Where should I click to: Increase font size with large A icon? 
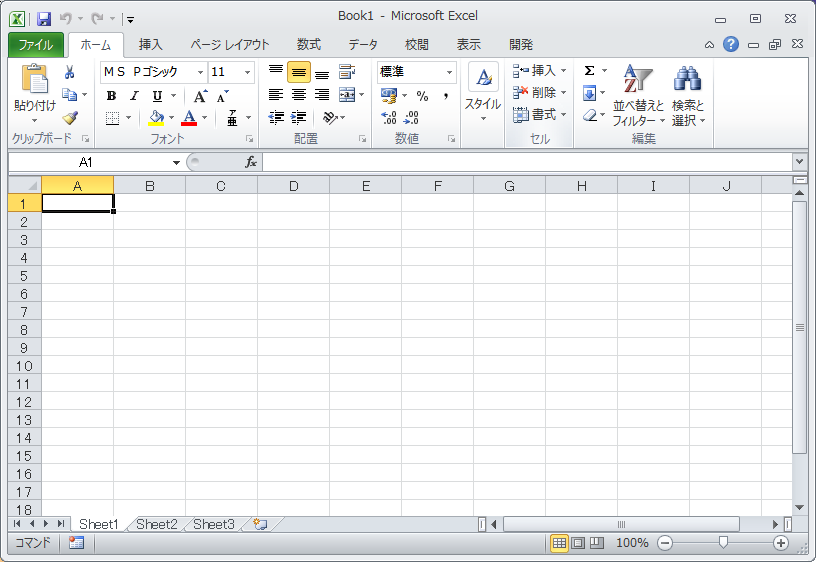200,96
